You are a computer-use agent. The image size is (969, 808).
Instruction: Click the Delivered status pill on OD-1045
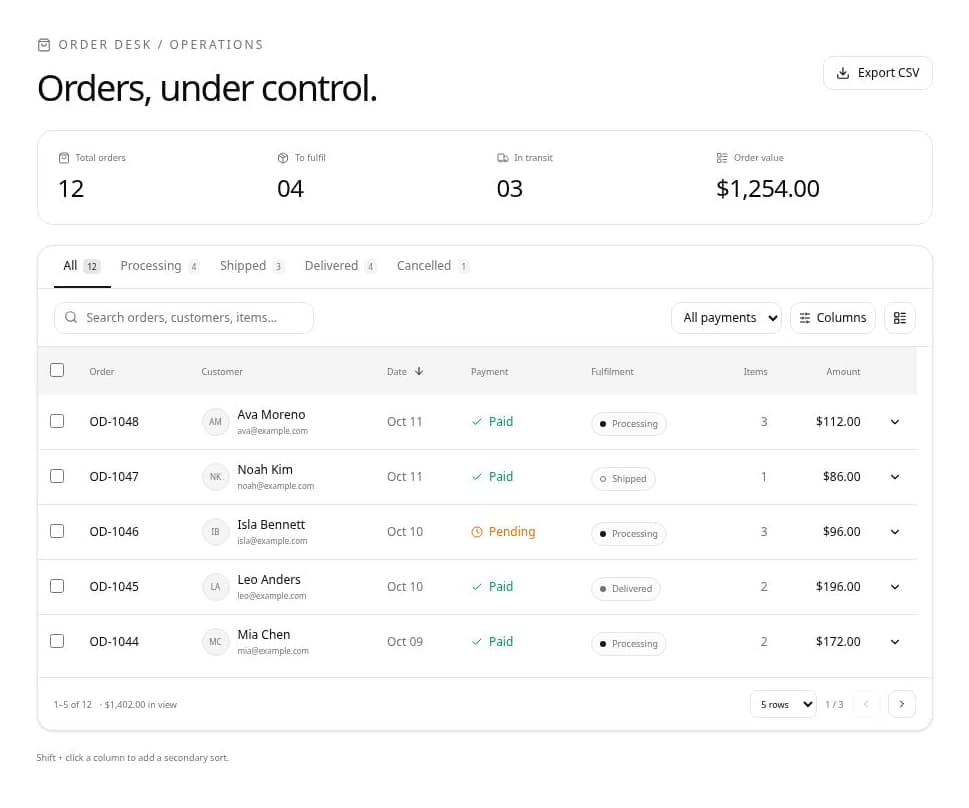pyautogui.click(x=625, y=589)
